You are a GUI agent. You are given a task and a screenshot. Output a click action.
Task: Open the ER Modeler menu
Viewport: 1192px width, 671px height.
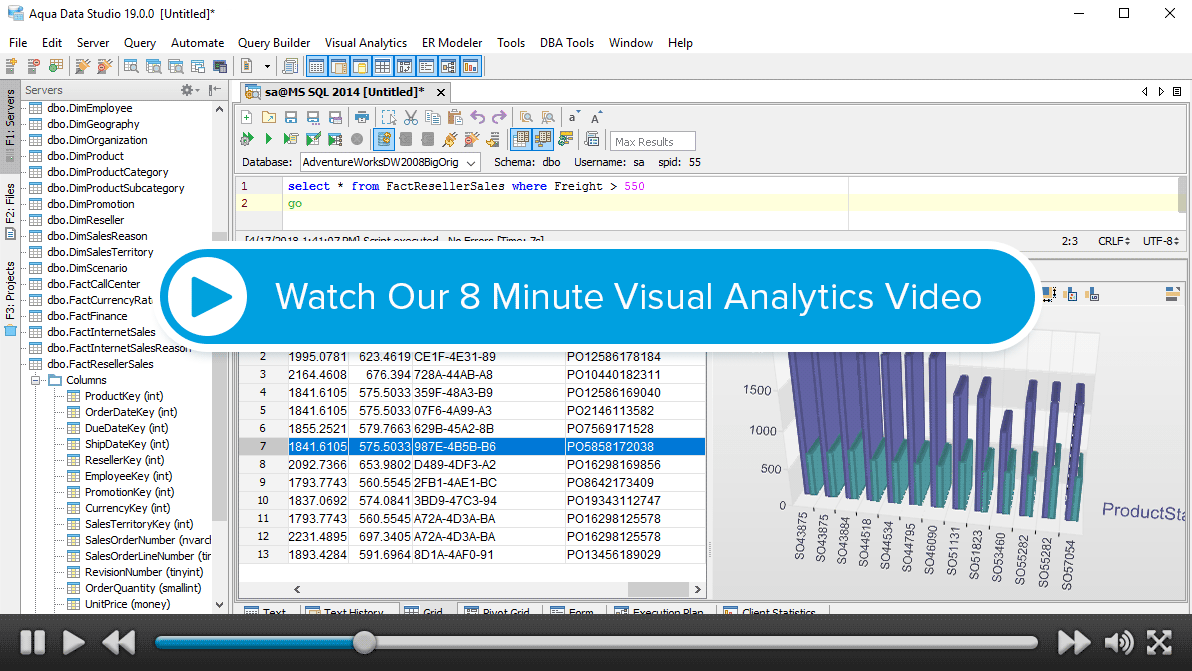click(x=452, y=43)
